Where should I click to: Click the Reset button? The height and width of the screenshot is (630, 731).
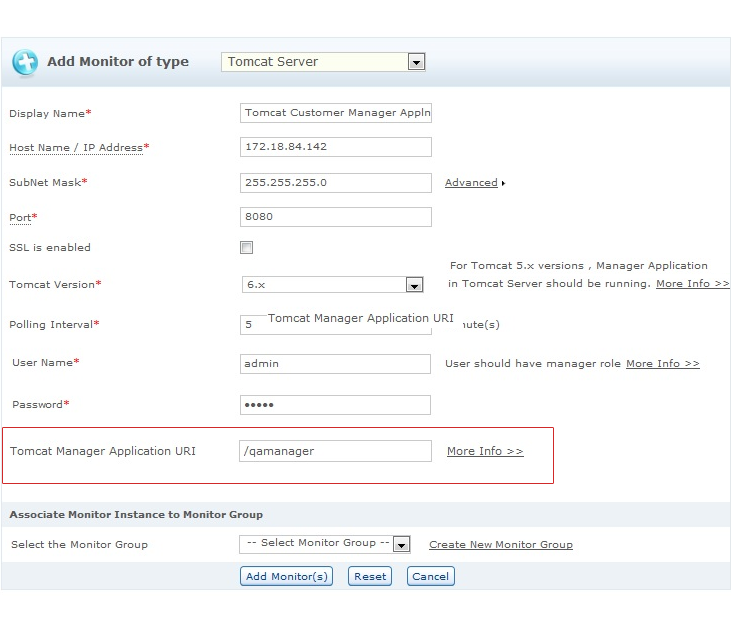coord(370,576)
